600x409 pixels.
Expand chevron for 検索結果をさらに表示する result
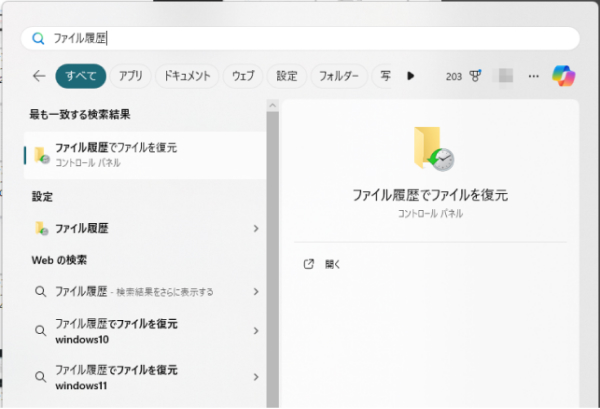click(256, 292)
